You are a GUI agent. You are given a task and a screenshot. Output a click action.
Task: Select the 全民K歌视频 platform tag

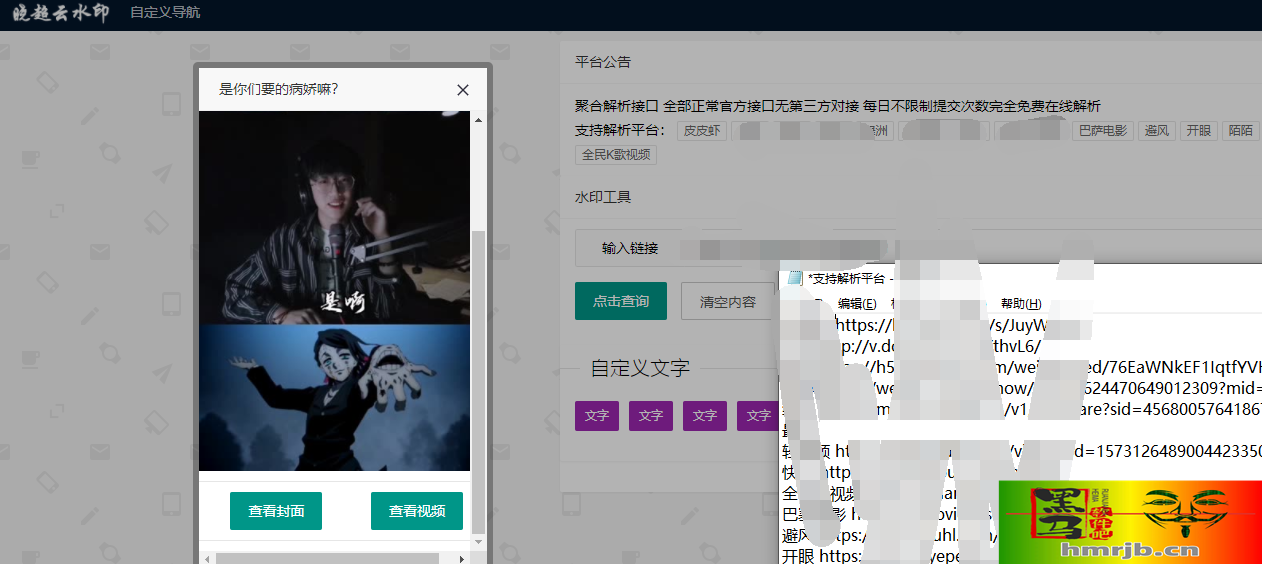pyautogui.click(x=616, y=155)
